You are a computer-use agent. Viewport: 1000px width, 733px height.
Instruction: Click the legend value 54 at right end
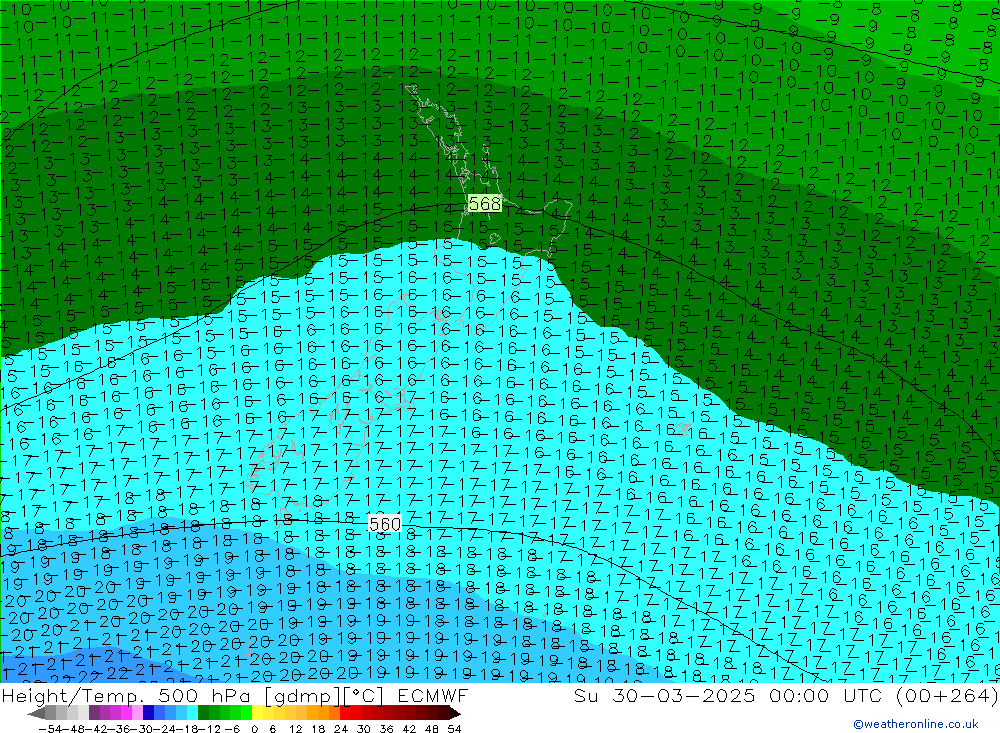pos(454,729)
